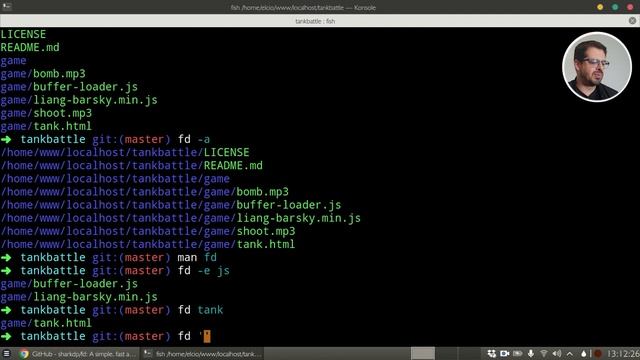This screenshot has width=640, height=360.
Task: Open the clock showing 13:12:26
Action: pyautogui.click(x=623, y=353)
